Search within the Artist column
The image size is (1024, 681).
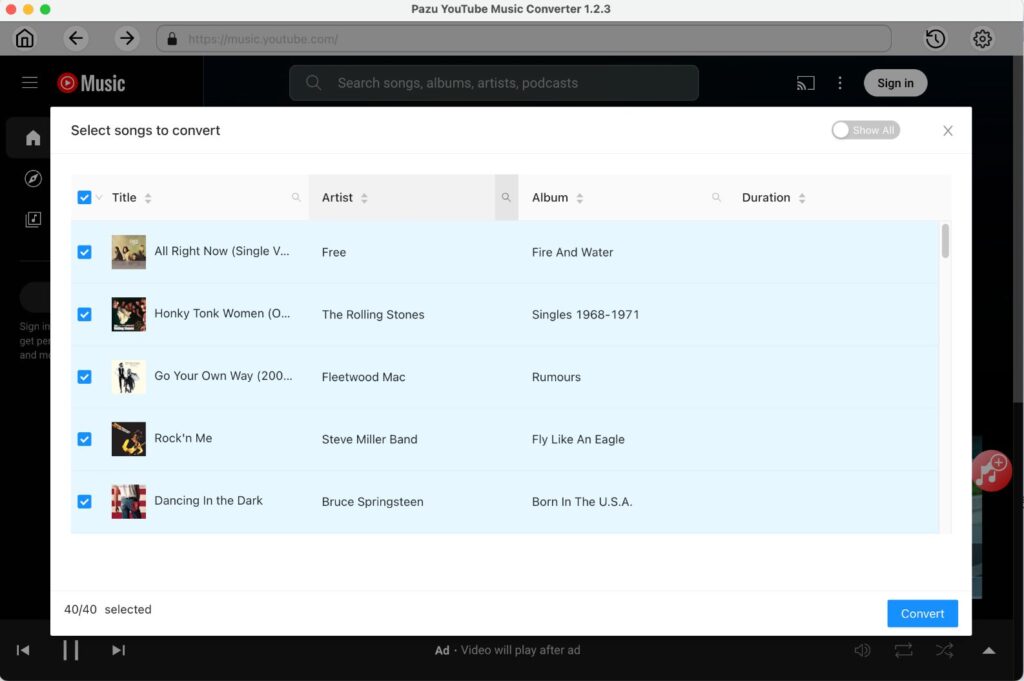point(506,197)
